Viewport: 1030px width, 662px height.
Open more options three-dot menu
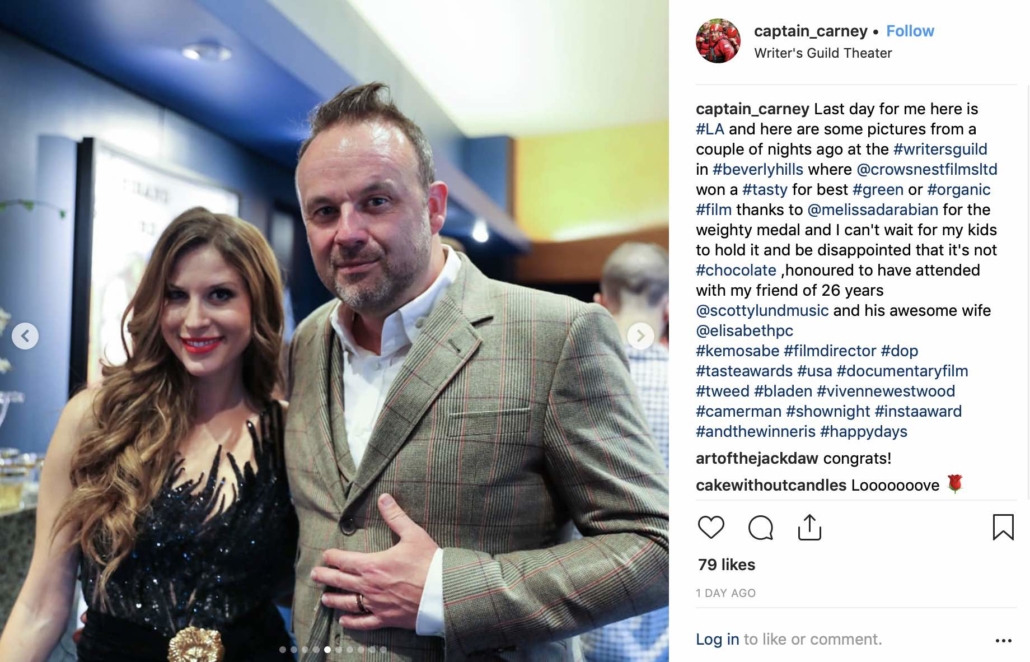(1003, 640)
